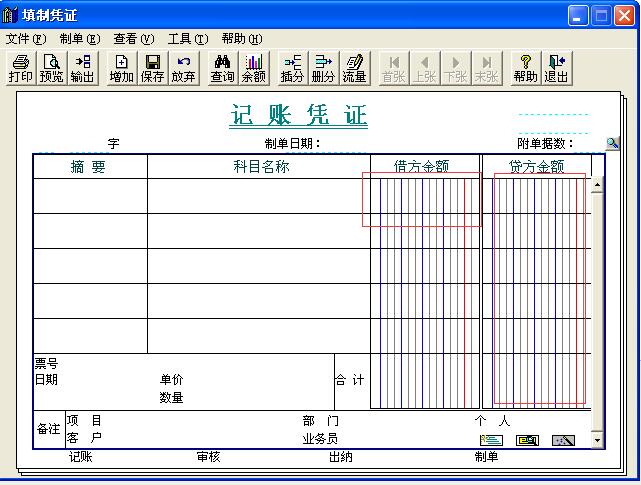Open the 制单(E) menu

80,39
